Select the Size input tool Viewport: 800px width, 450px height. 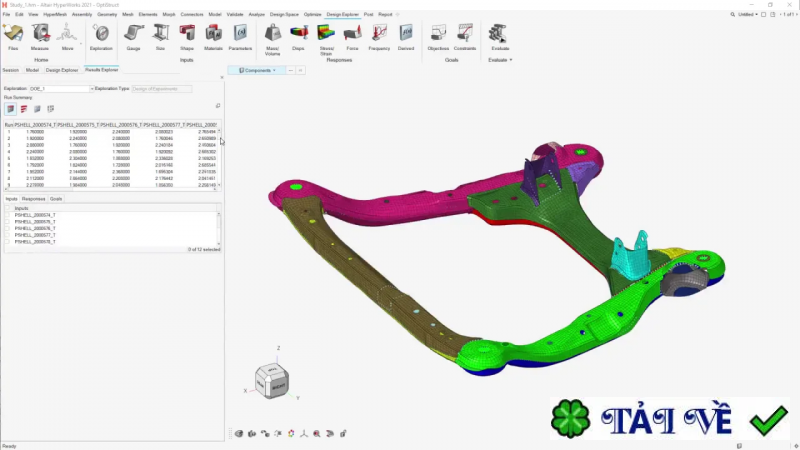(160, 37)
